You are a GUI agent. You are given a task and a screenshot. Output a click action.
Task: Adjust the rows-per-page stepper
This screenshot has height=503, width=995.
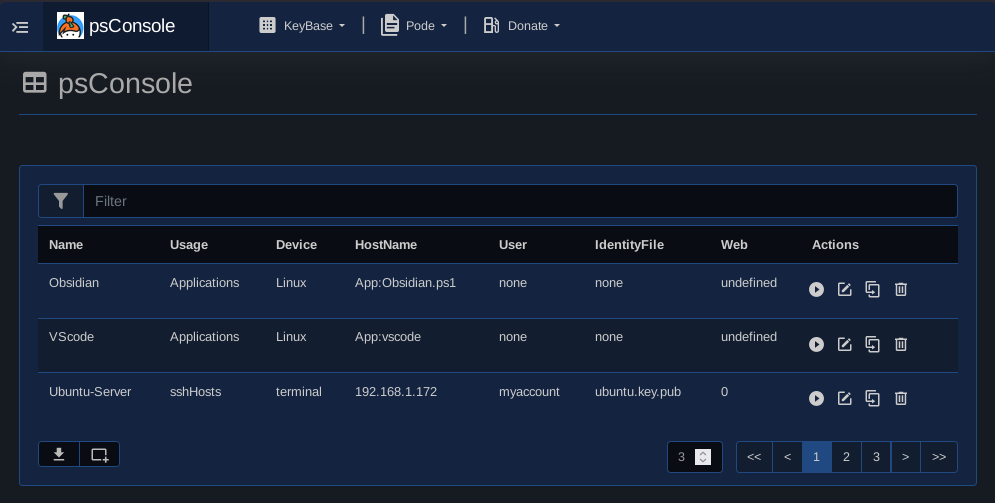click(703, 457)
